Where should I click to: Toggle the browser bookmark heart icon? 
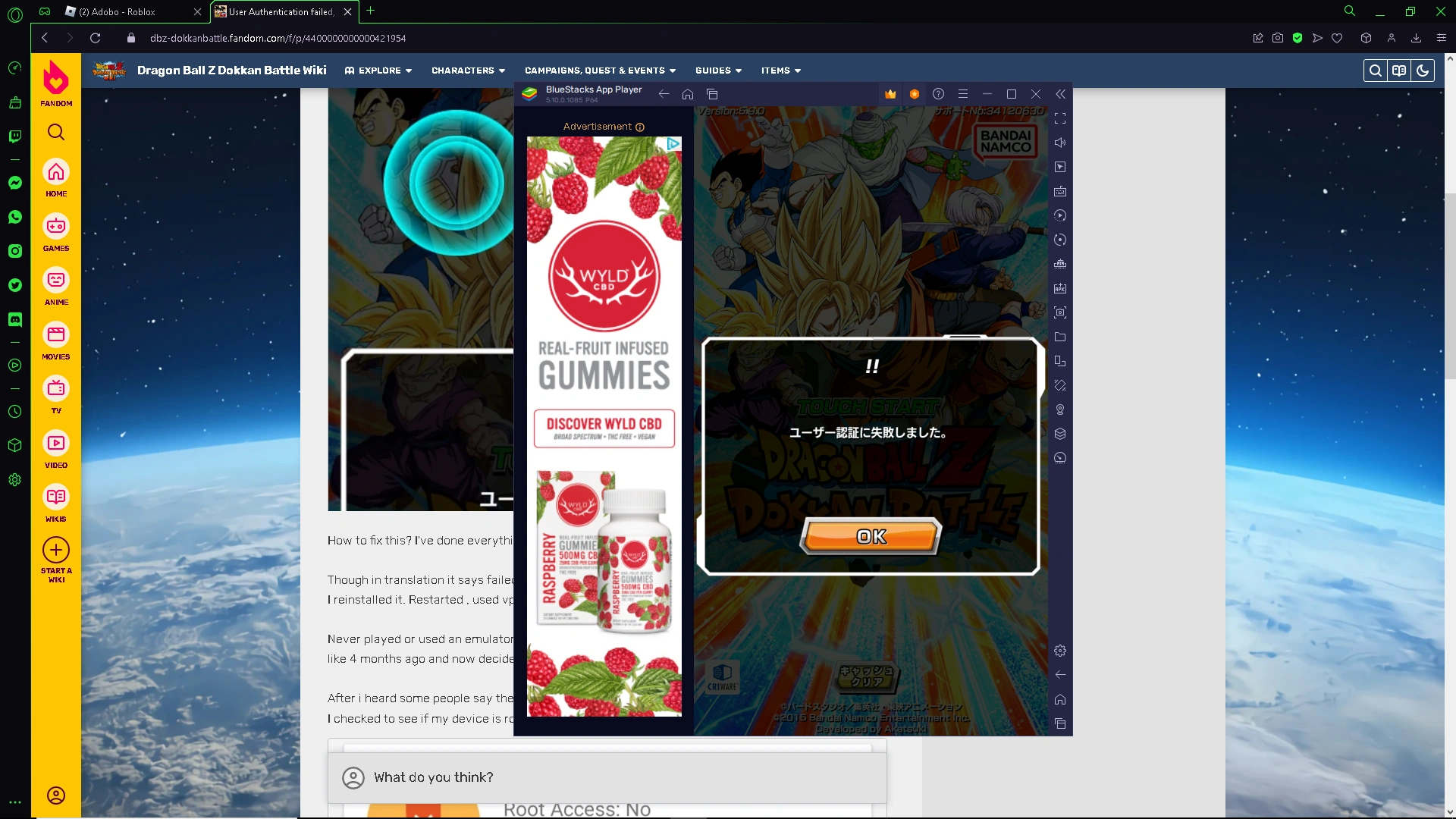click(x=1337, y=38)
